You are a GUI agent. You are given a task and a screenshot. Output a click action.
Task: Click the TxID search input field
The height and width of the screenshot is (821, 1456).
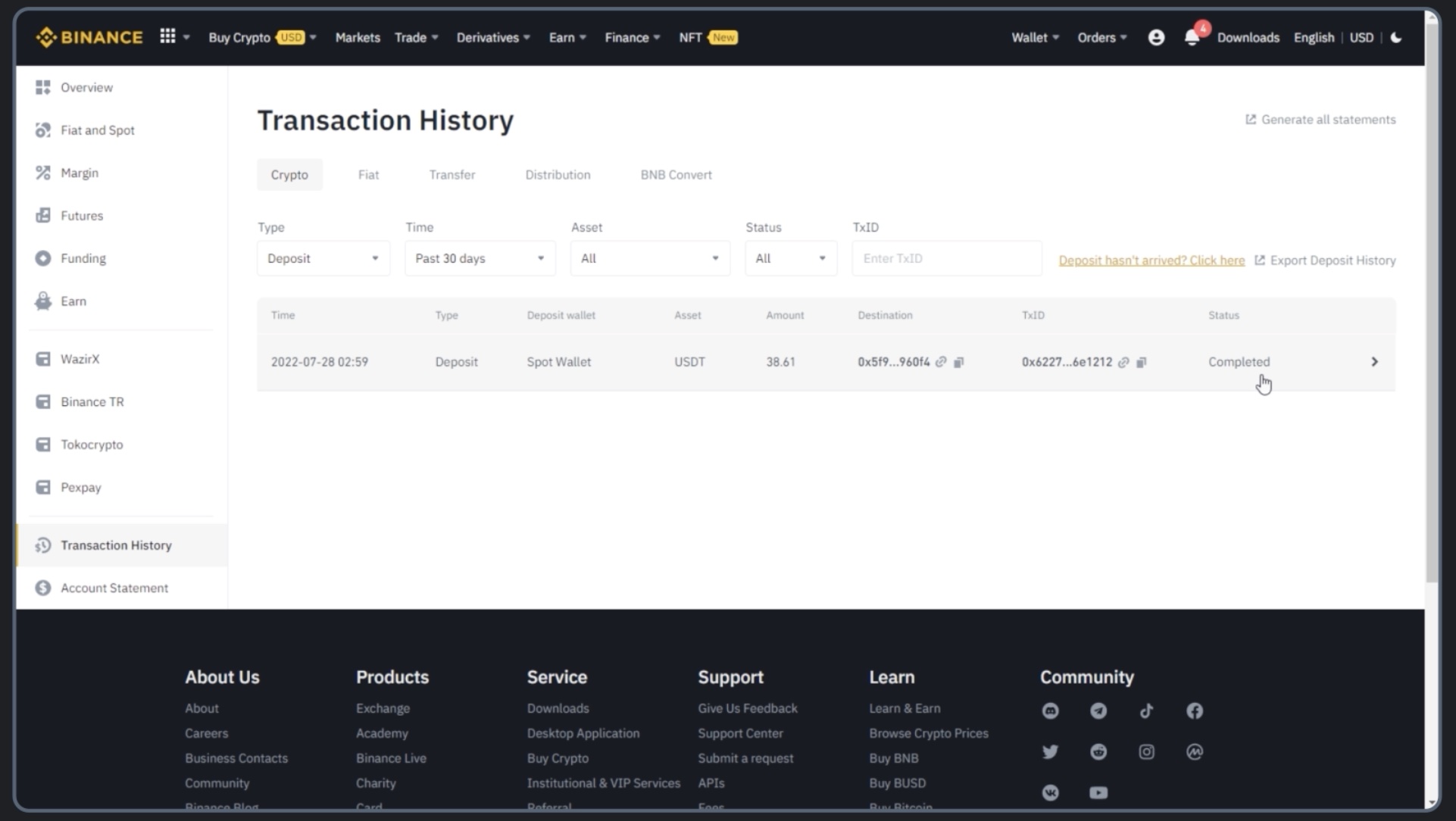tap(946, 258)
